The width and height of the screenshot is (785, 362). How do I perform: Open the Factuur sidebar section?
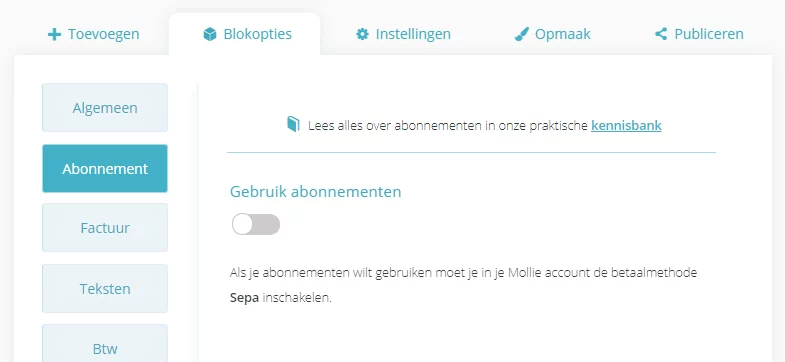105,228
